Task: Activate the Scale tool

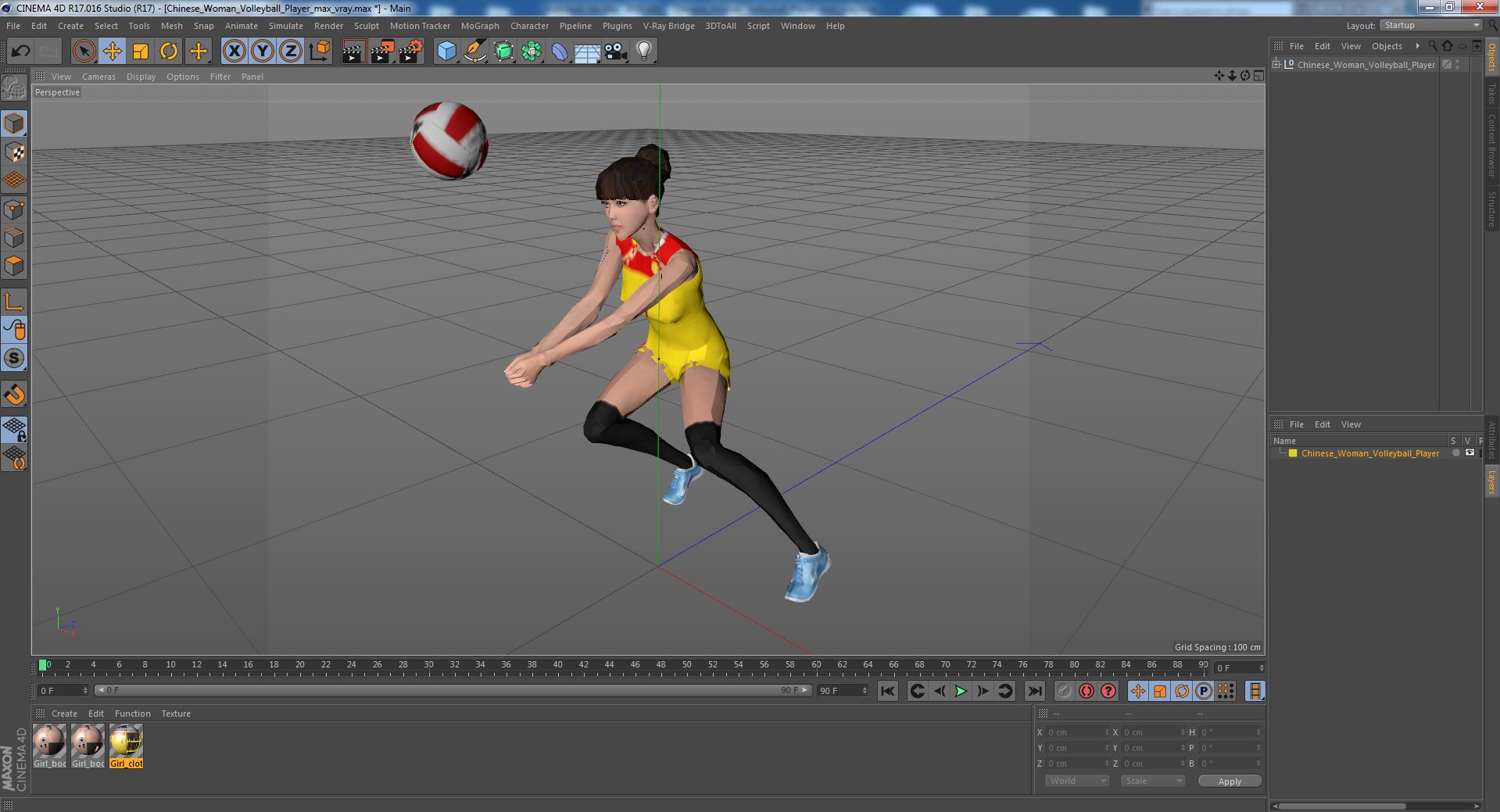Action: click(141, 52)
